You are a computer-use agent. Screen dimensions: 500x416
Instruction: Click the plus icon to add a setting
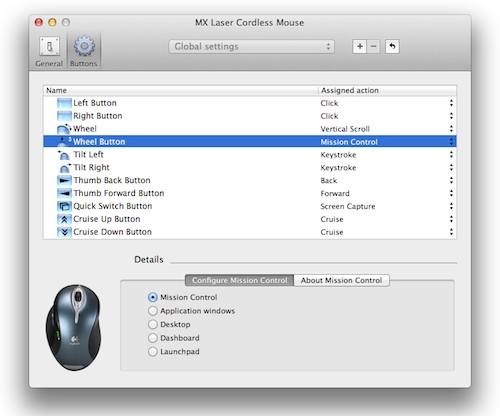(x=360, y=47)
